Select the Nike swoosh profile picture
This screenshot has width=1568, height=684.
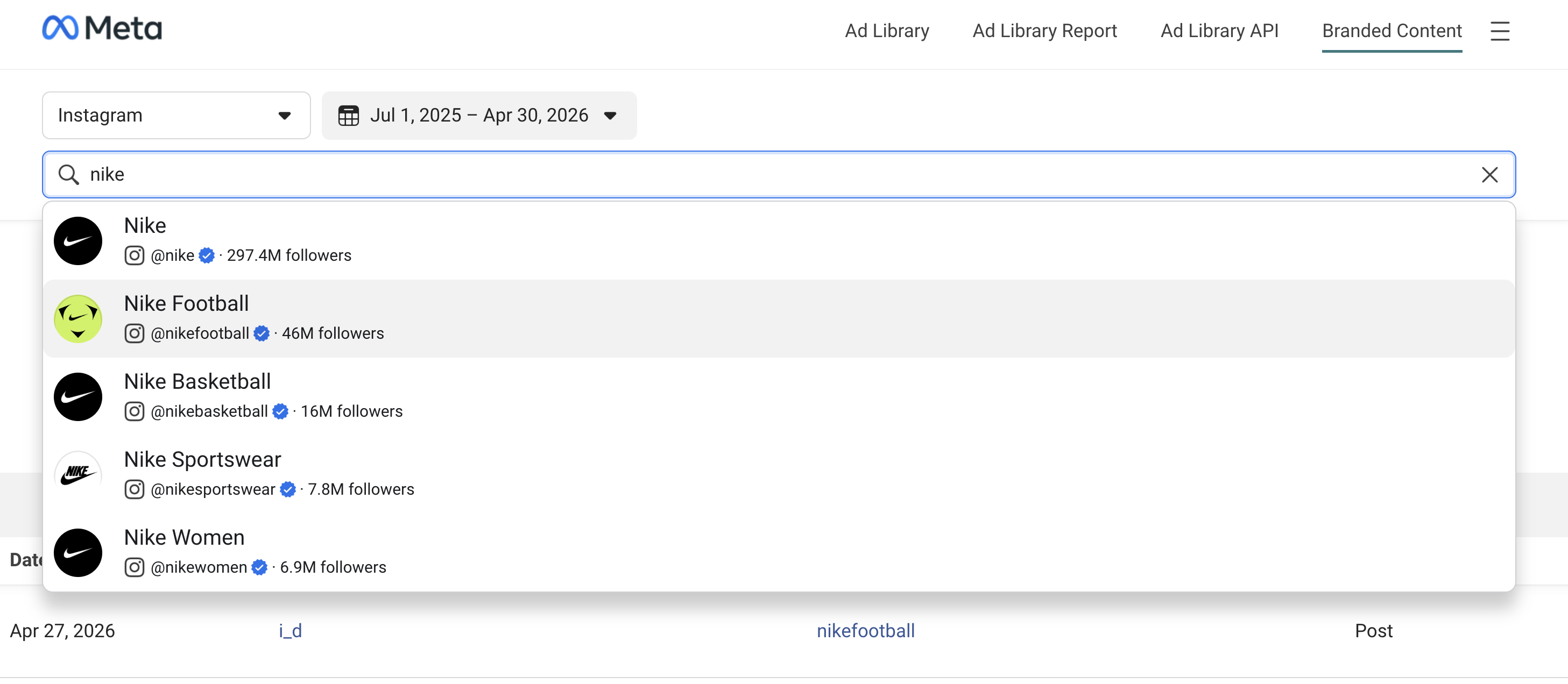point(78,241)
